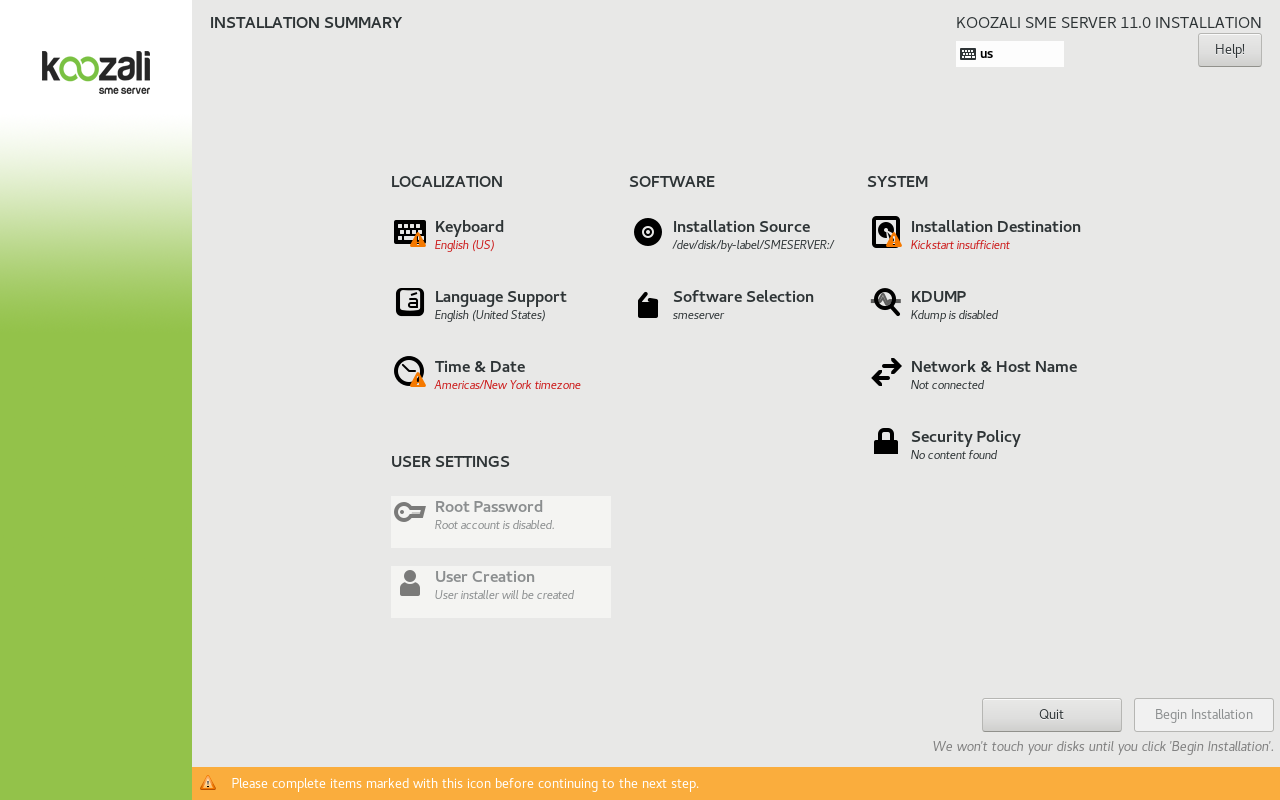Click the Root Password key icon
Viewport: 1280px width, 800px height.
click(410, 512)
